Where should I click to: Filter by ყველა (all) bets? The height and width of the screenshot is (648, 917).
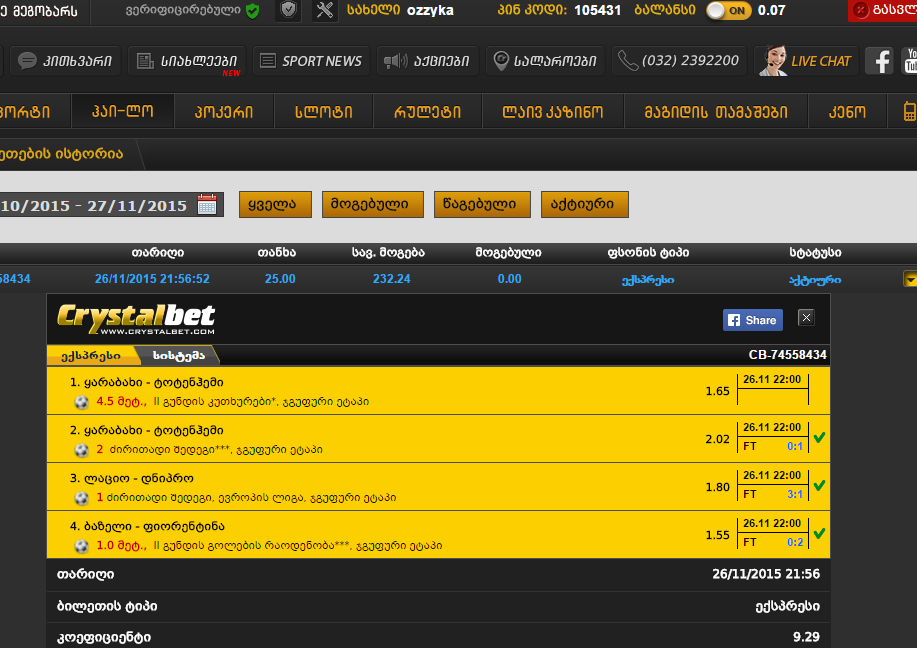(x=275, y=204)
